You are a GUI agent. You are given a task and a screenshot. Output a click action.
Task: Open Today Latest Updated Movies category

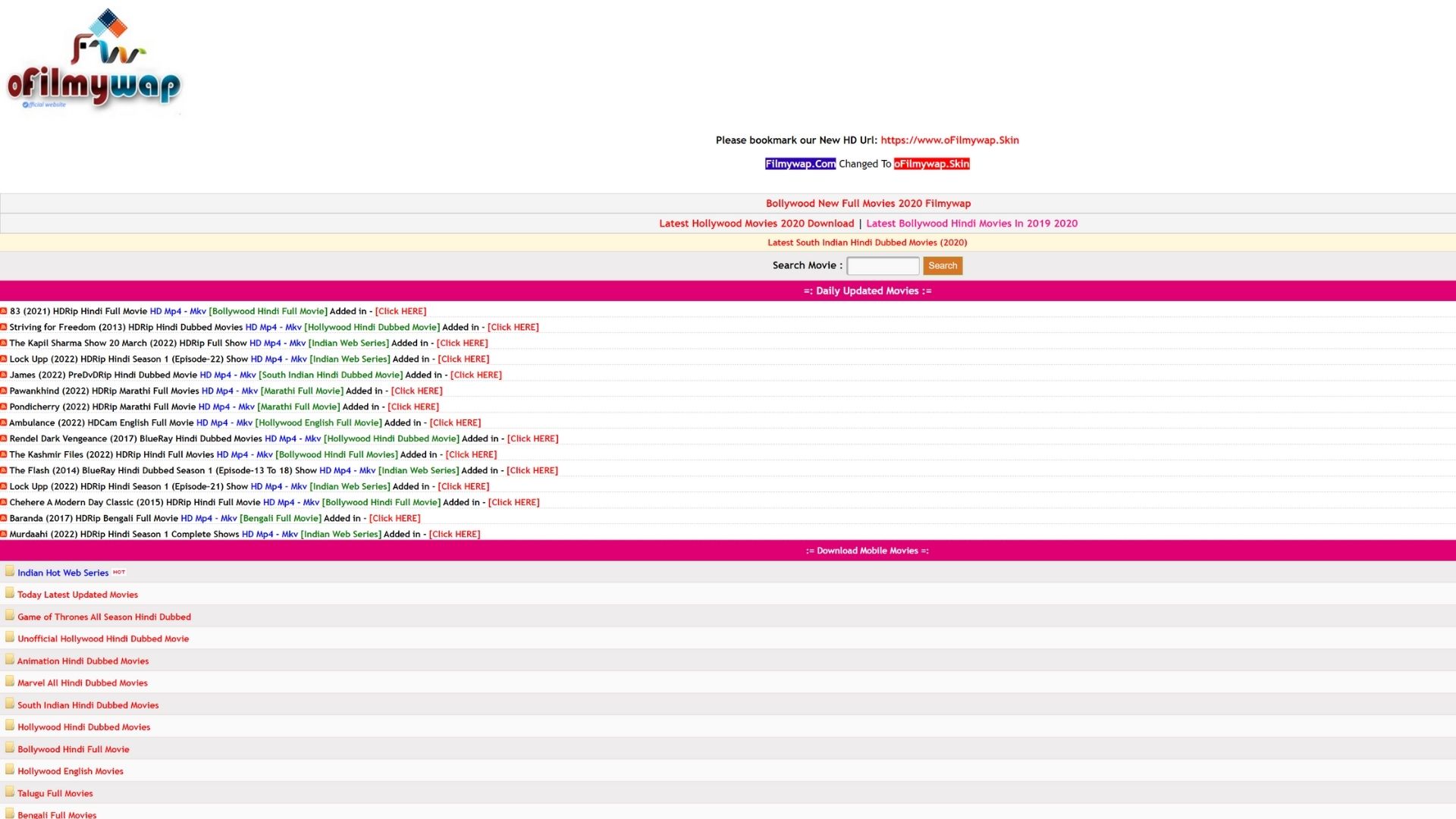click(77, 595)
